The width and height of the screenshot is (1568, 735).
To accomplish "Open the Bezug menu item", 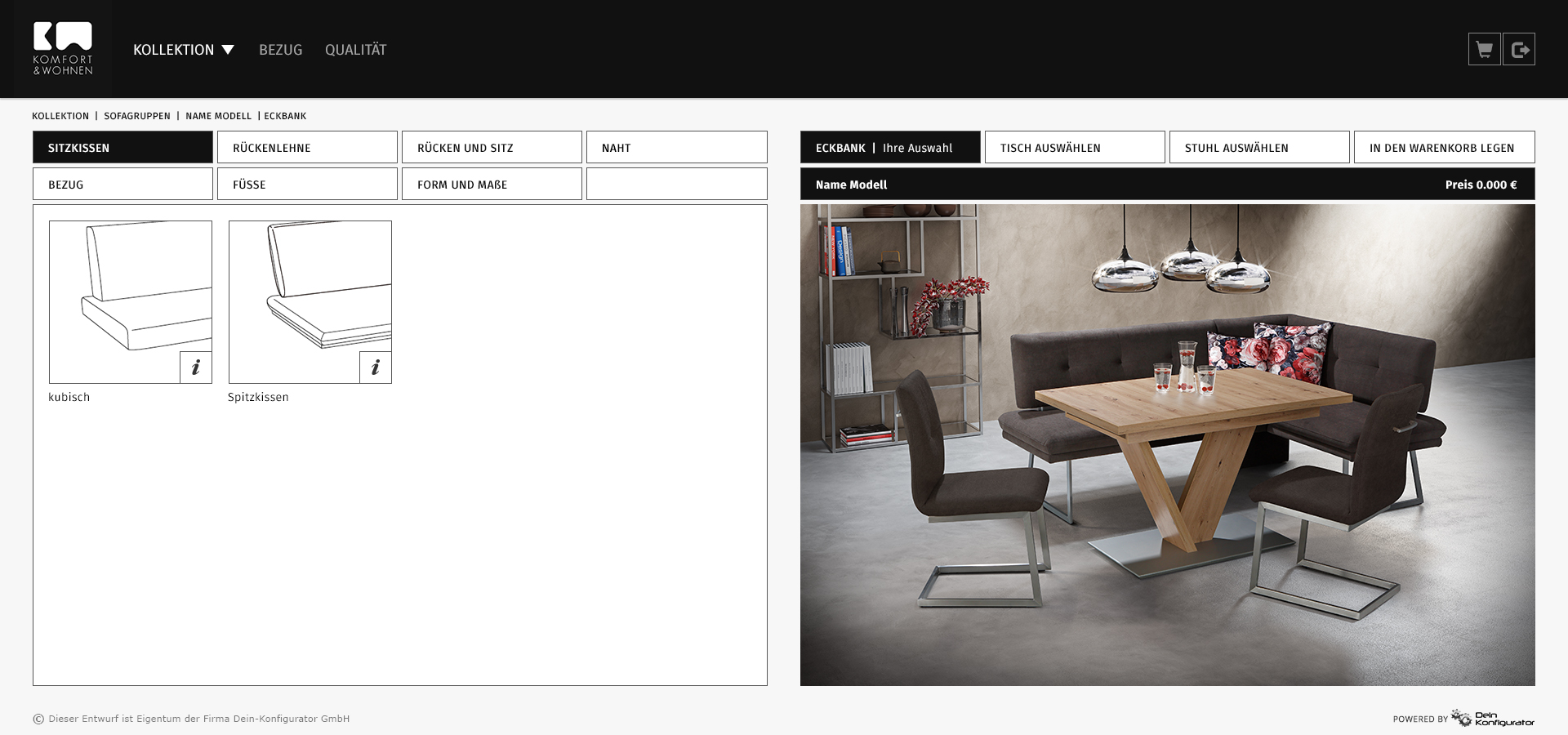I will 280,50.
